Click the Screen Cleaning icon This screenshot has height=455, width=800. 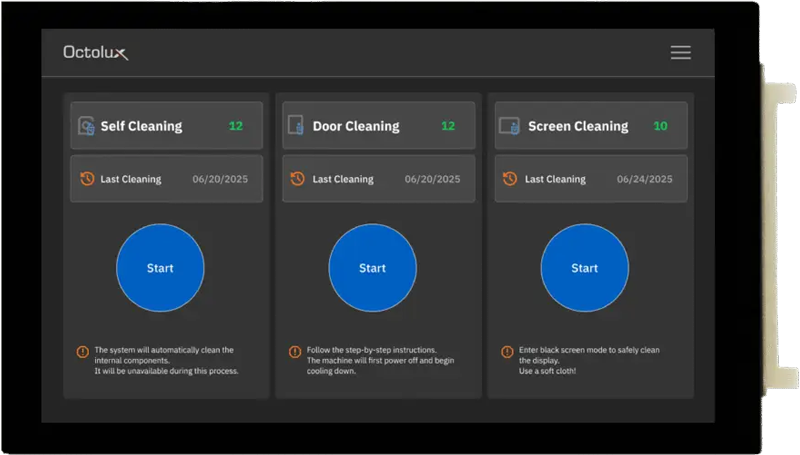point(509,126)
